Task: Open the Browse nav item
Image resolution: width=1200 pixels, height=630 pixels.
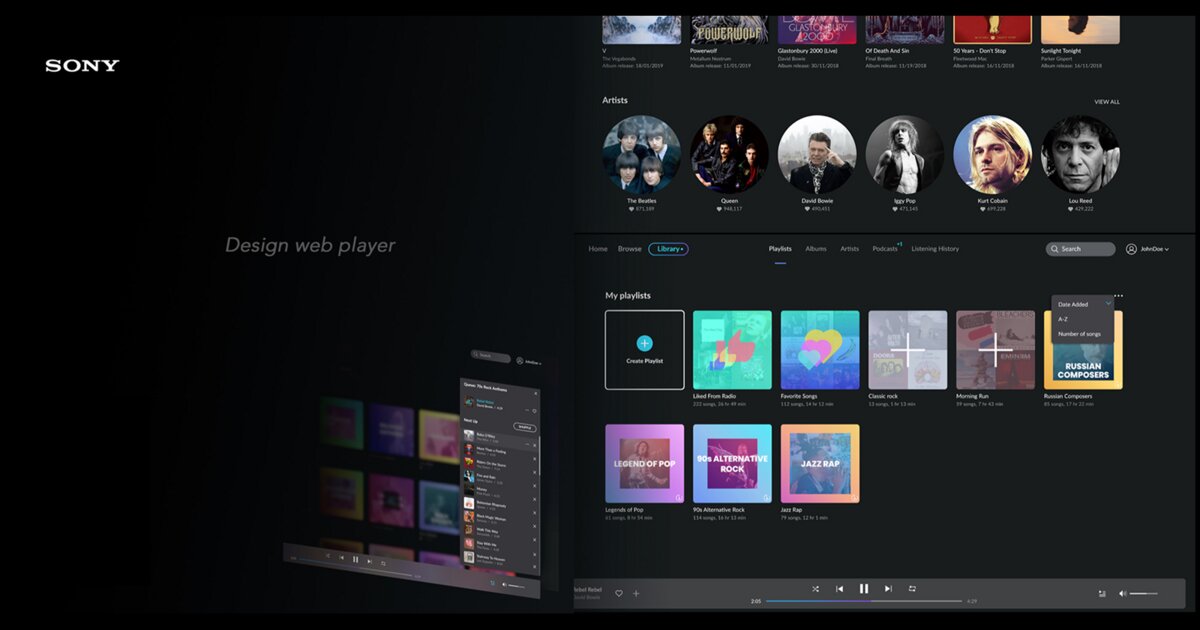Action: point(630,249)
